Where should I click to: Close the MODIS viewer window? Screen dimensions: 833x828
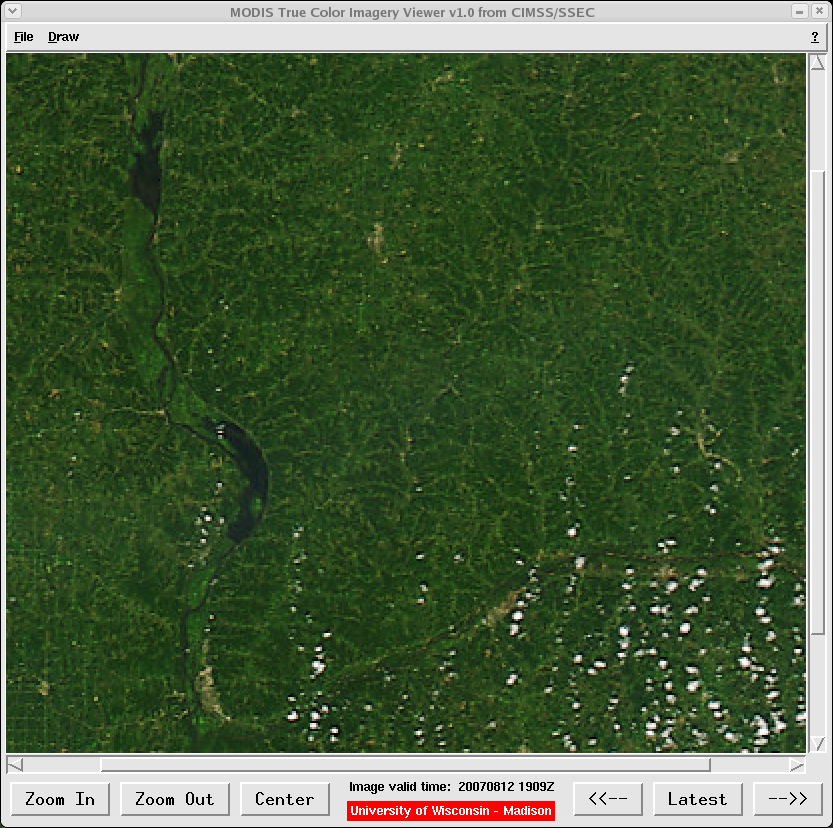point(819,11)
